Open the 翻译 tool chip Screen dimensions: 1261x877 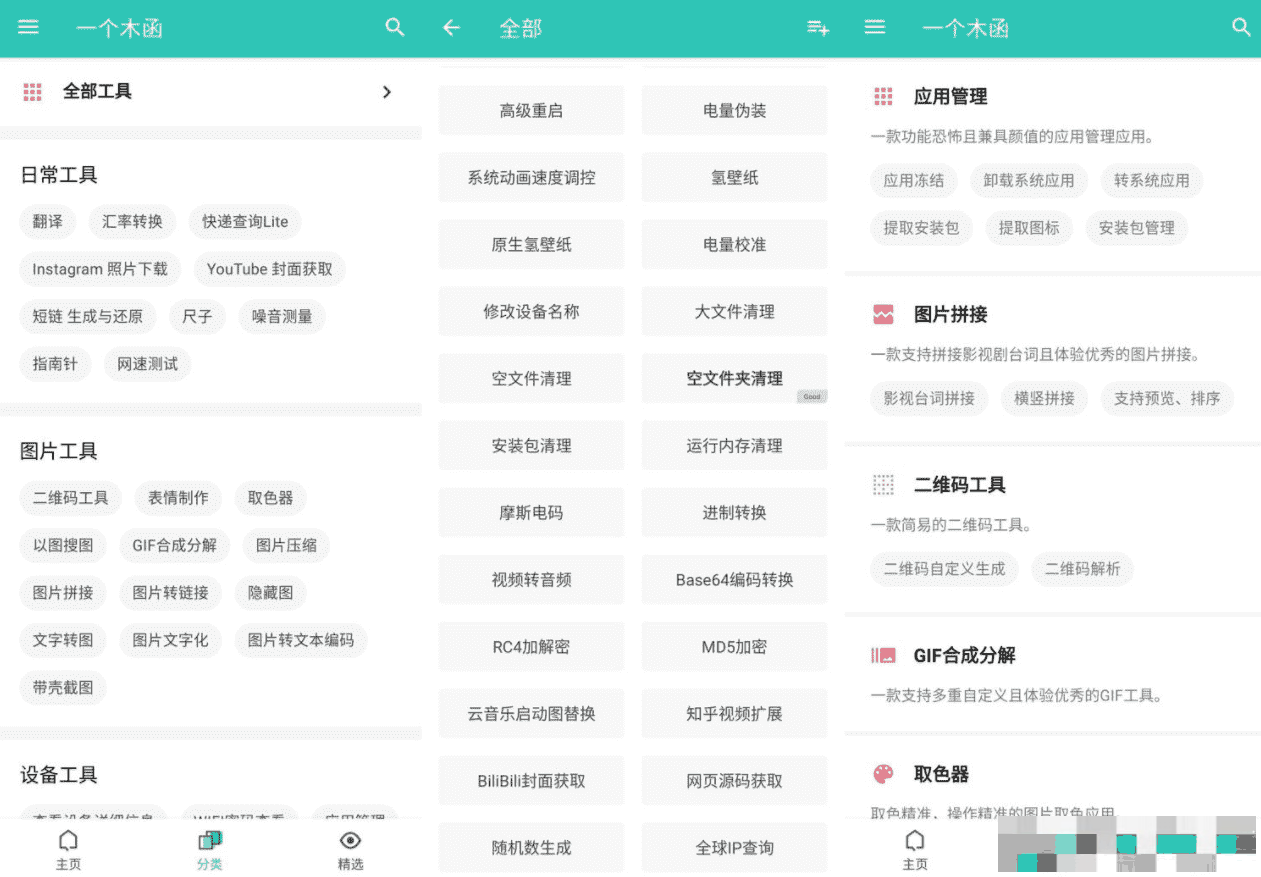(48, 221)
